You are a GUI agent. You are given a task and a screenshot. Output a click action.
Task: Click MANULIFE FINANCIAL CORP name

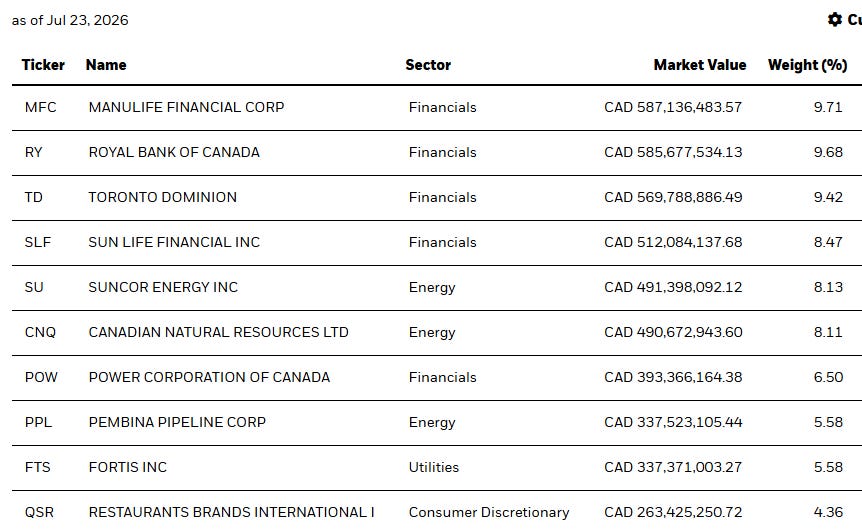pyautogui.click(x=186, y=107)
